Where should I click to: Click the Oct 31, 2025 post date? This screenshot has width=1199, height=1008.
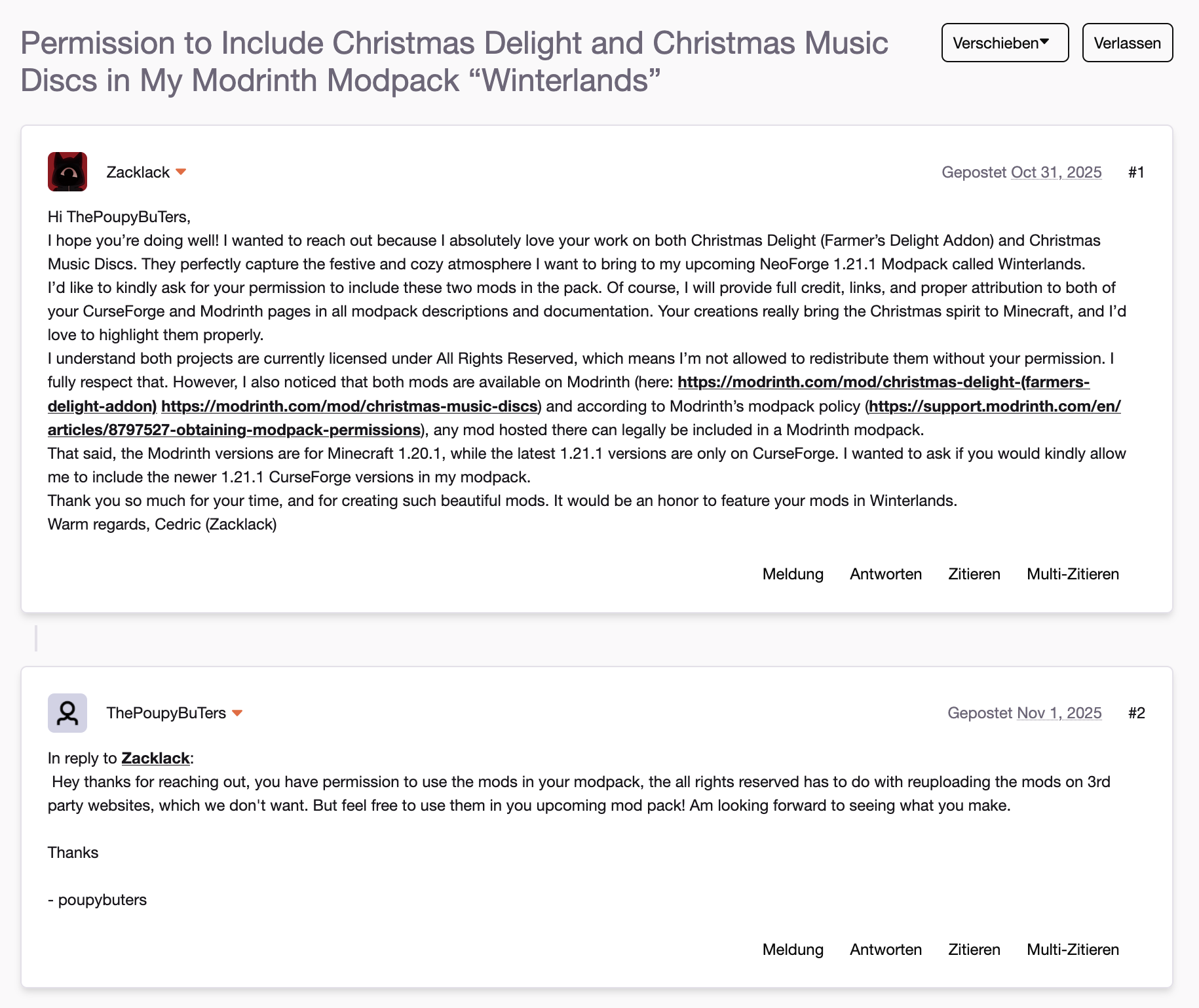click(x=1056, y=172)
